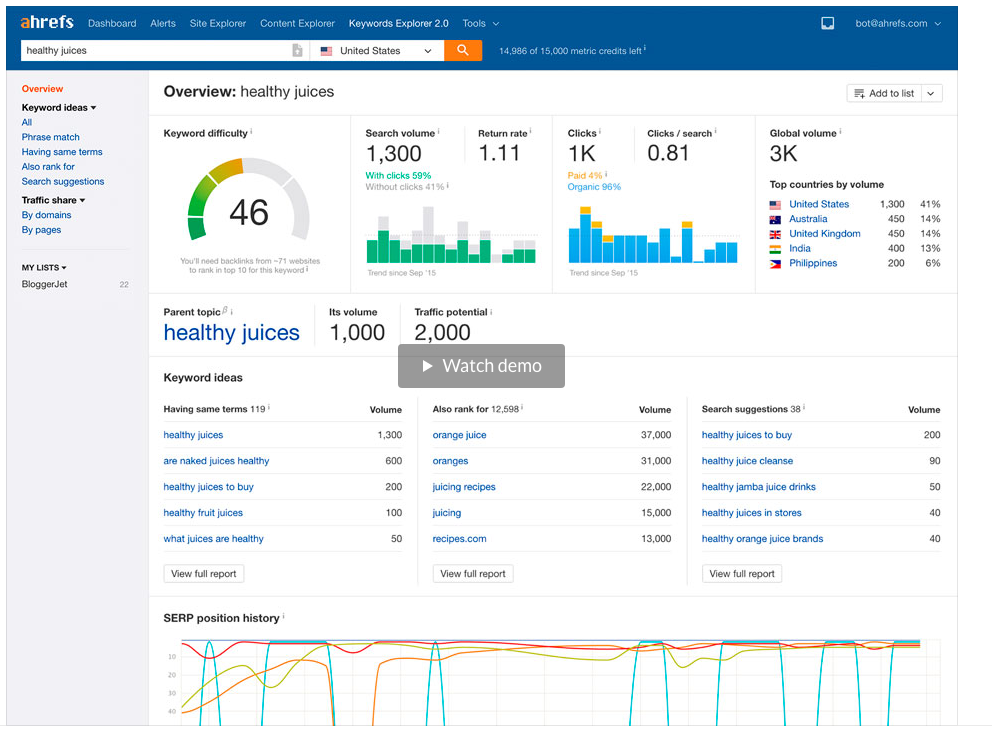
Task: Open the bot@ahrefs.com account dropdown
Action: (898, 23)
